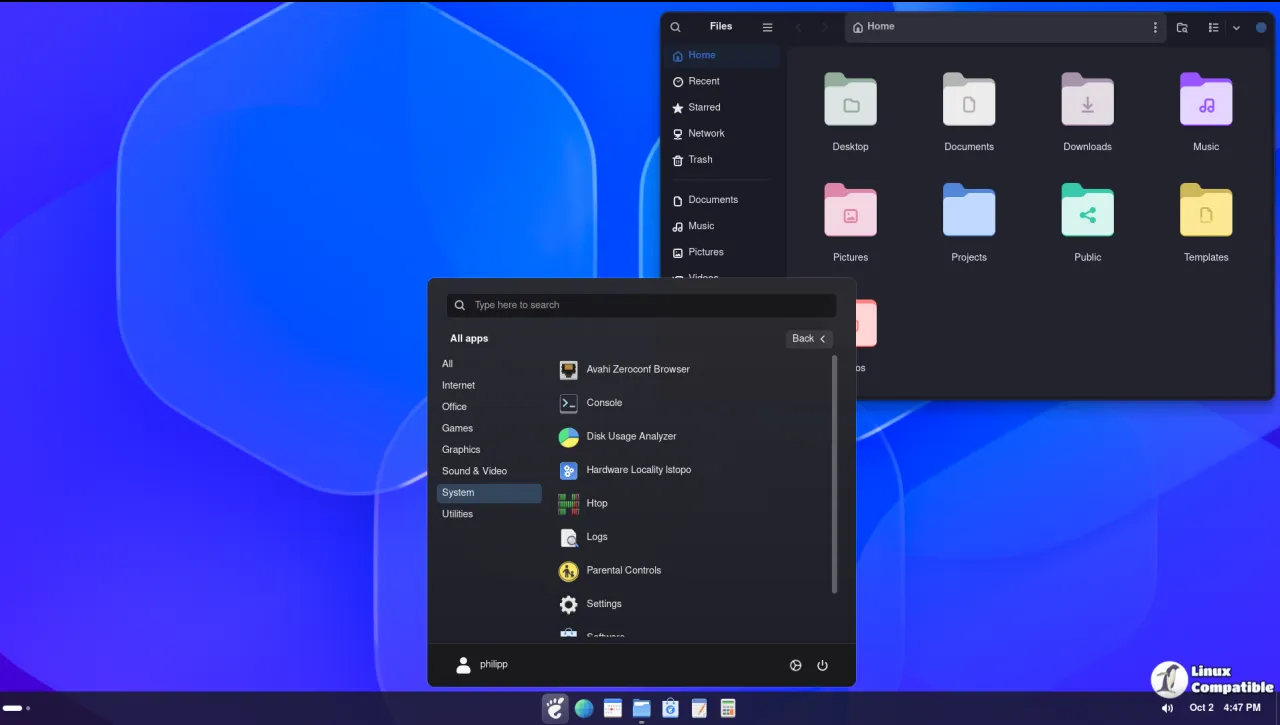Screen dimensions: 1280x725
Task: Select the Downloads folder in Files
Action: (x=1087, y=112)
